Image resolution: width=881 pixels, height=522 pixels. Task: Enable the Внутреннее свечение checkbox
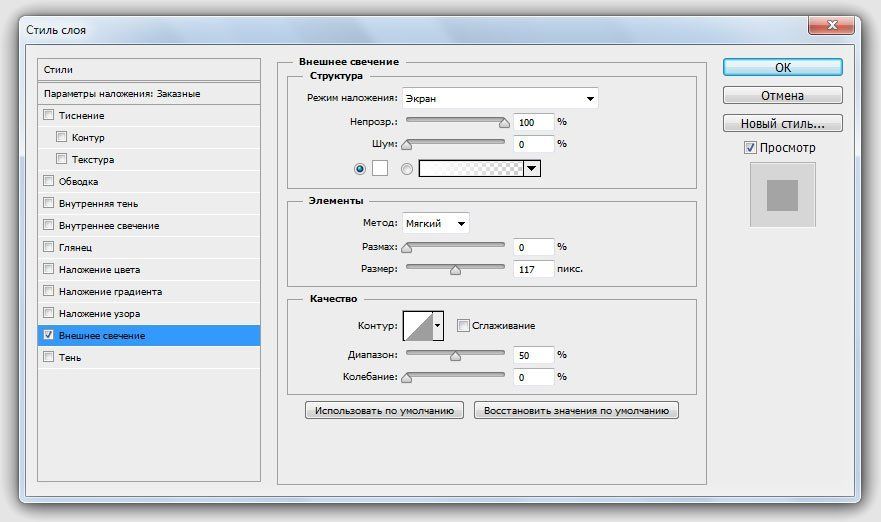pyautogui.click(x=49, y=225)
